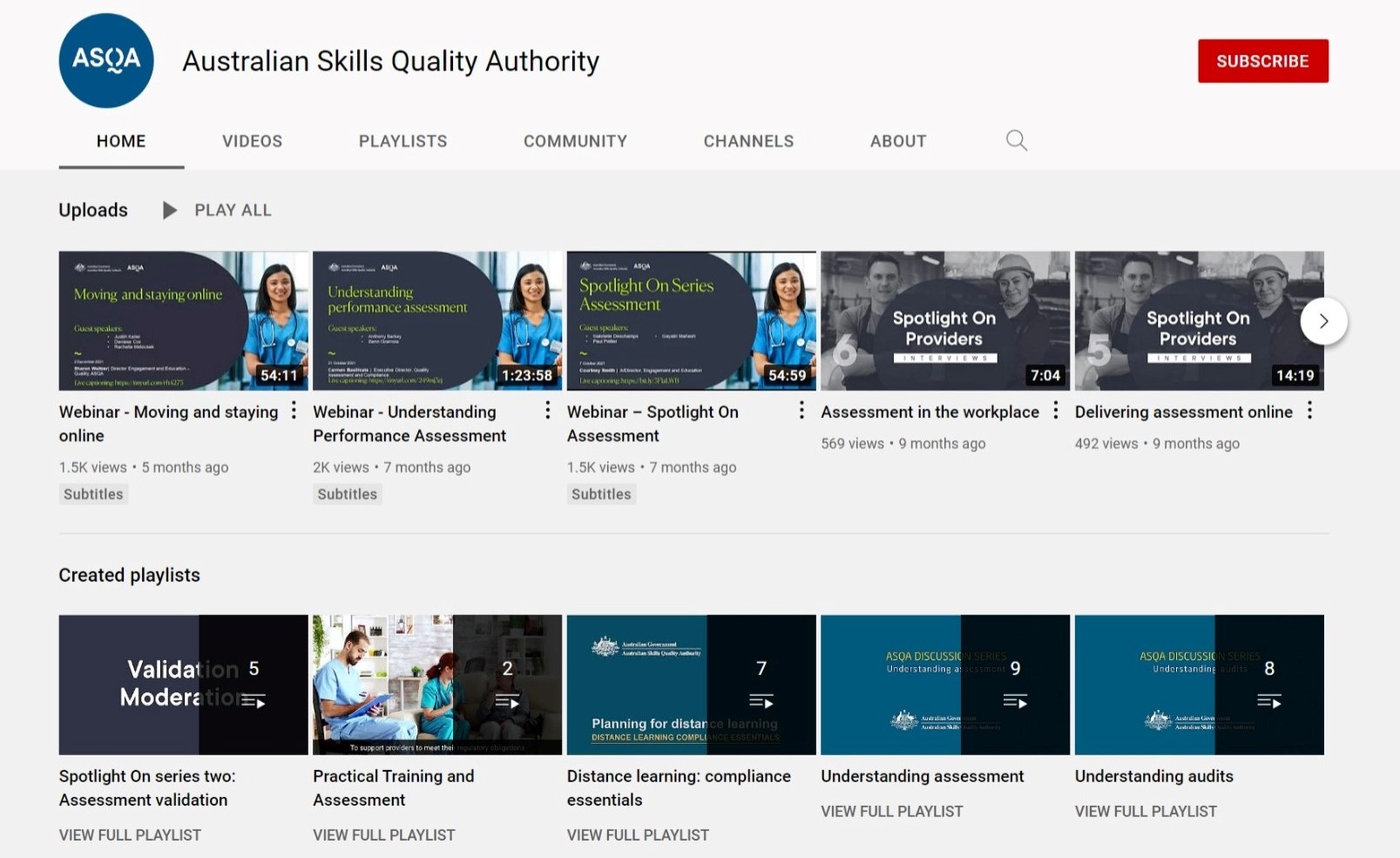
Task: Open options menu for Moving and staying online video
Action: pos(294,410)
